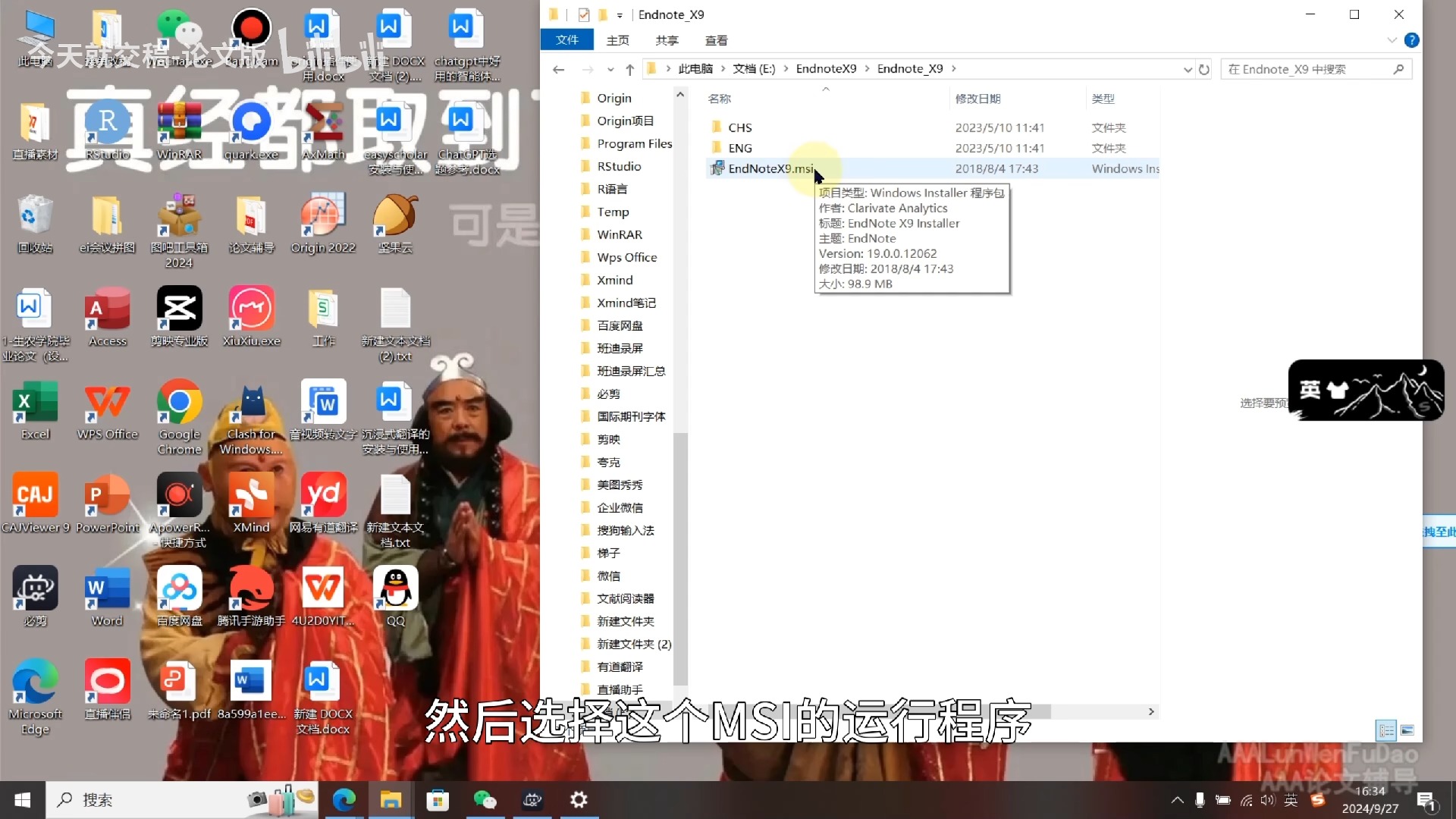Select 百度网盘 folder in navigation tree
The height and width of the screenshot is (819, 1456).
(620, 325)
